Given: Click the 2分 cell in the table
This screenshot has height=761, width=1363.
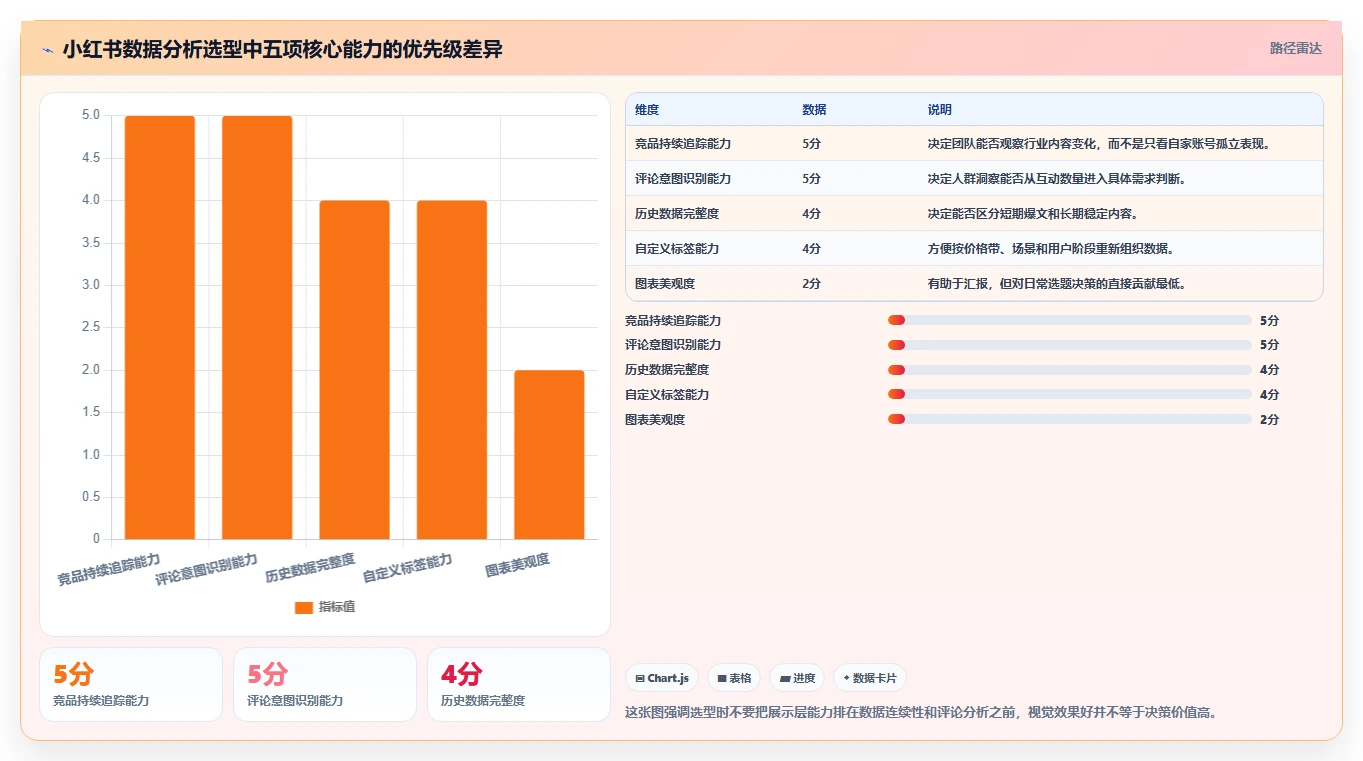Looking at the screenshot, I should click(811, 284).
